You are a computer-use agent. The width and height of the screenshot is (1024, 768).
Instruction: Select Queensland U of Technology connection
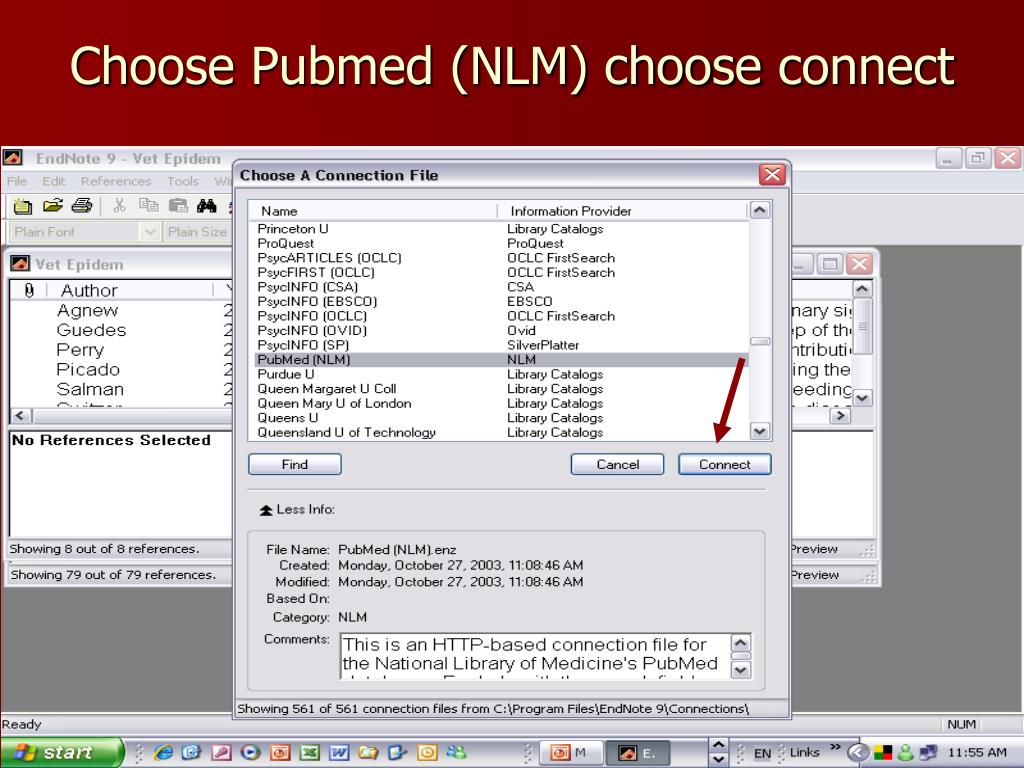[x=501, y=432]
